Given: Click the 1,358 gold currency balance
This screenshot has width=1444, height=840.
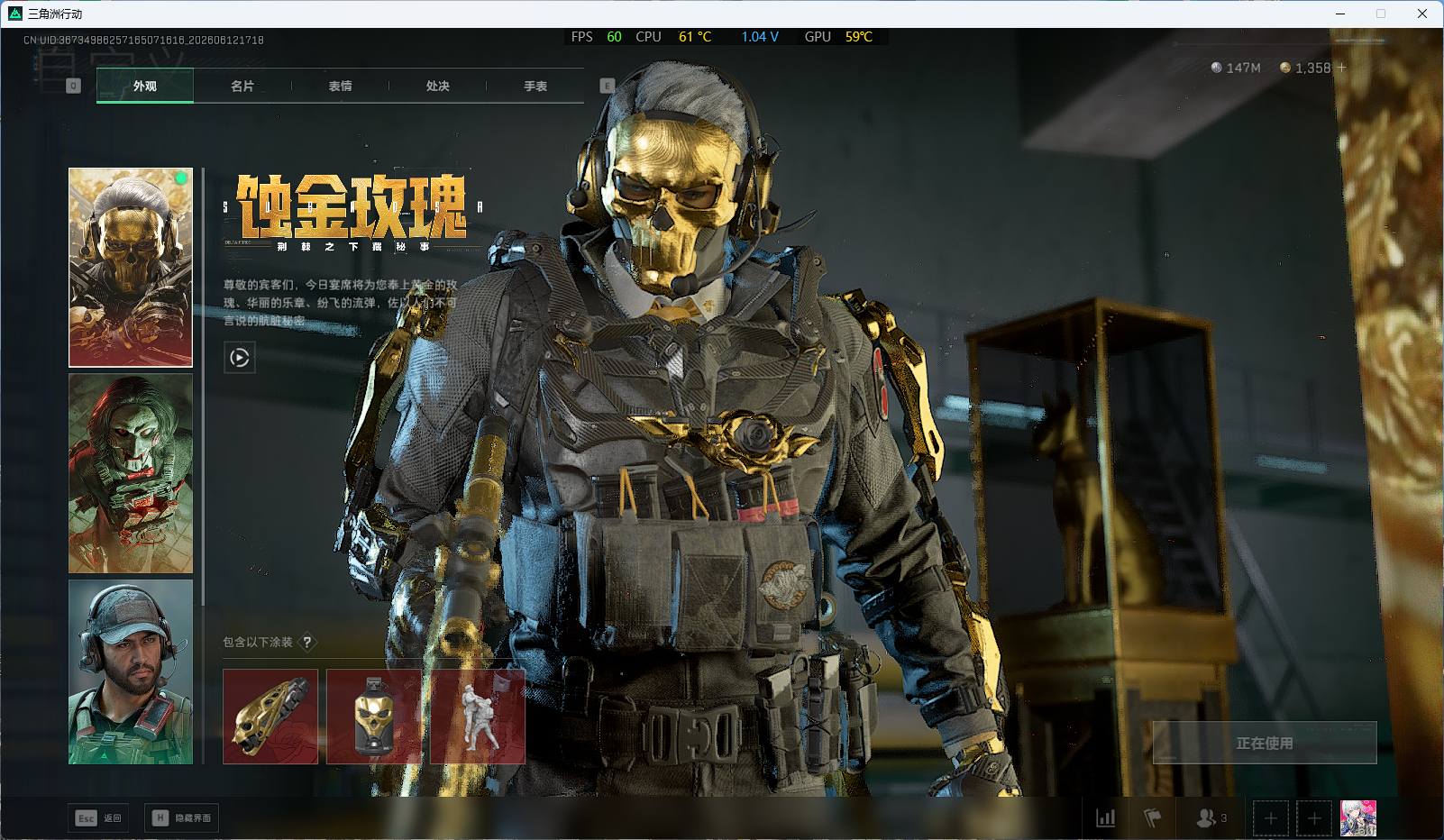Looking at the screenshot, I should [1305, 68].
